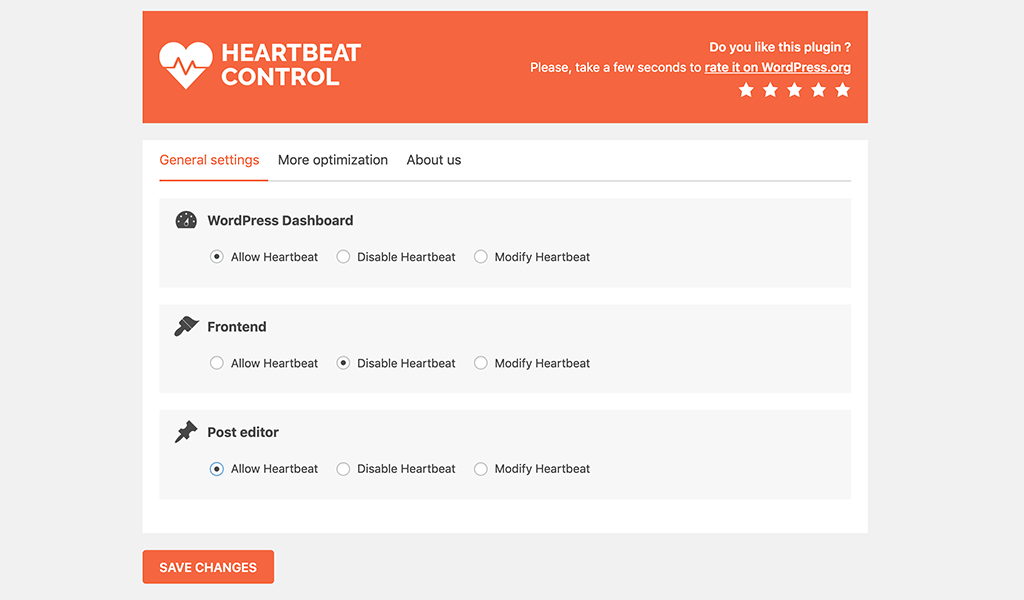Open the About us tab

pyautogui.click(x=433, y=160)
